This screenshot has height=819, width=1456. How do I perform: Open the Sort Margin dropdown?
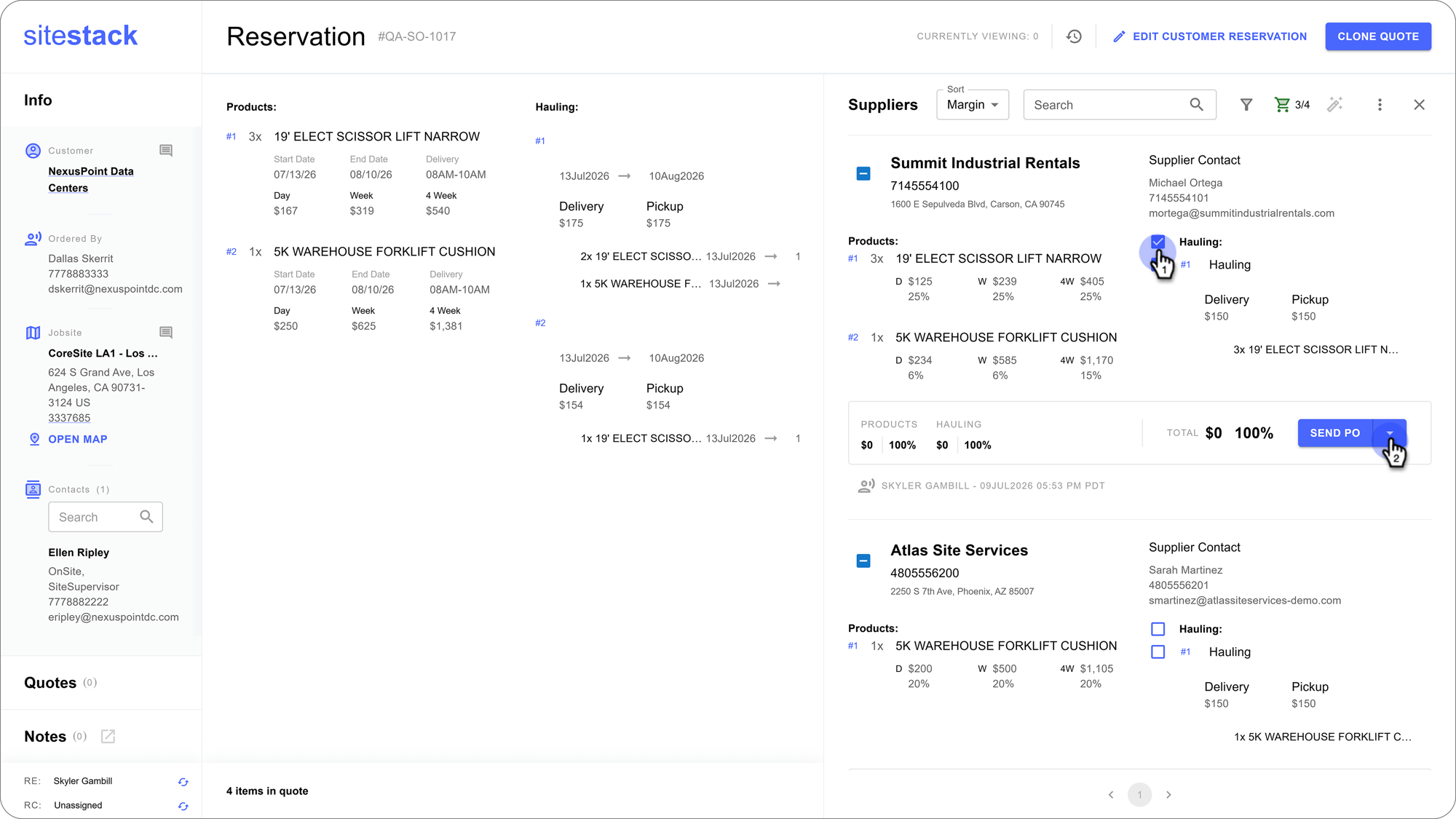(x=973, y=105)
